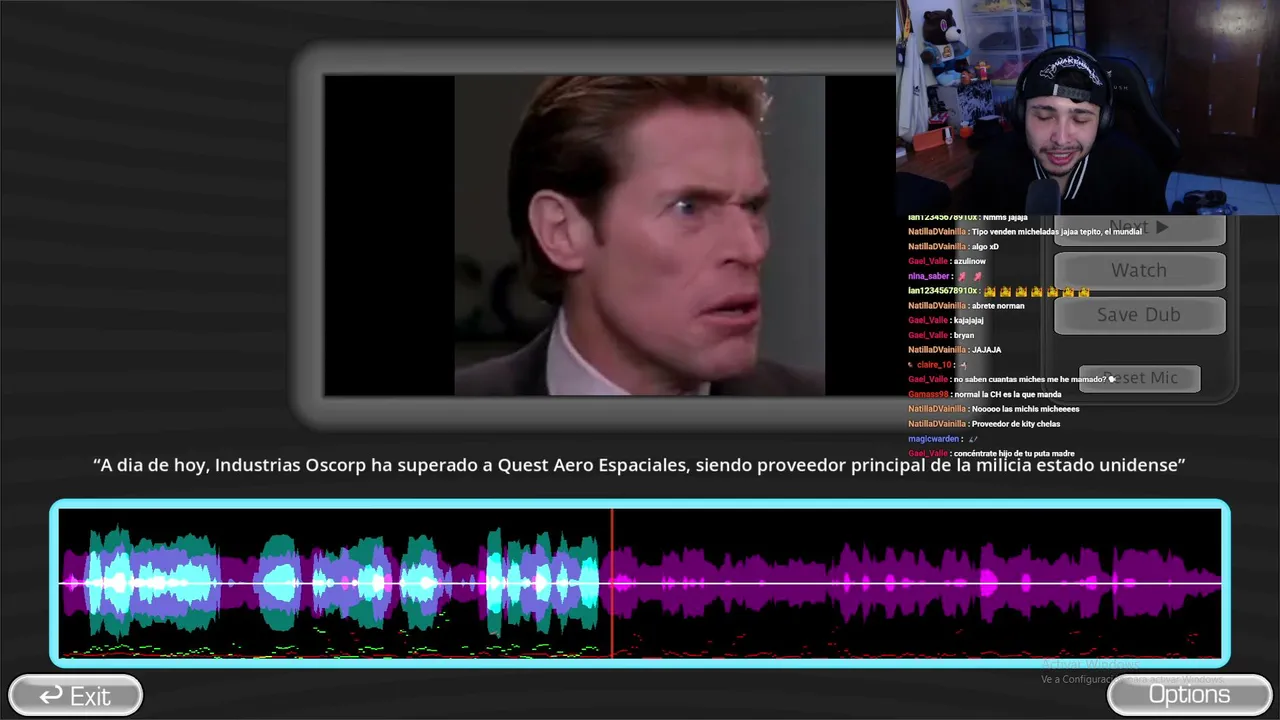Click the username "nina_saber" in chat

pos(929,277)
